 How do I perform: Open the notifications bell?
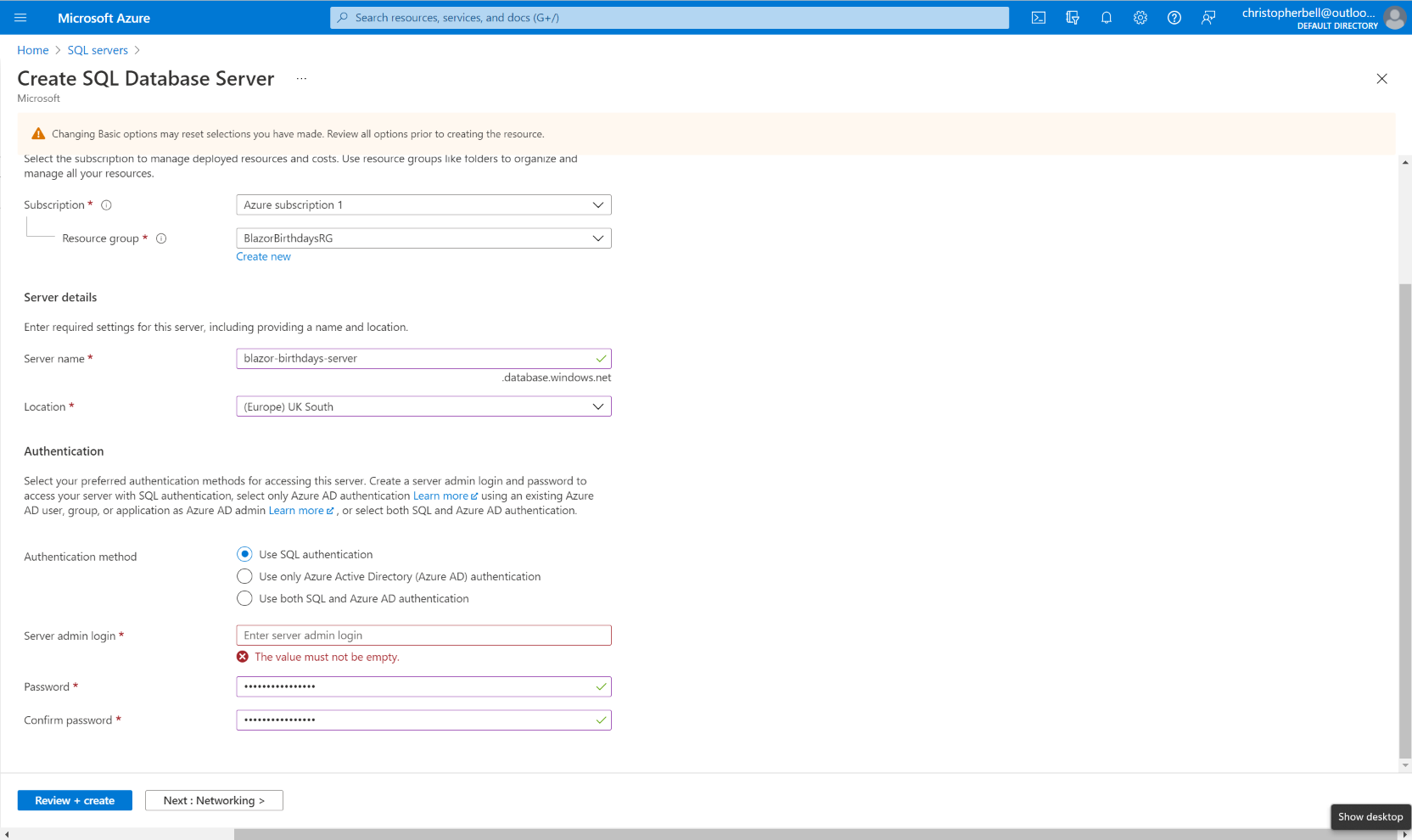click(x=1106, y=17)
